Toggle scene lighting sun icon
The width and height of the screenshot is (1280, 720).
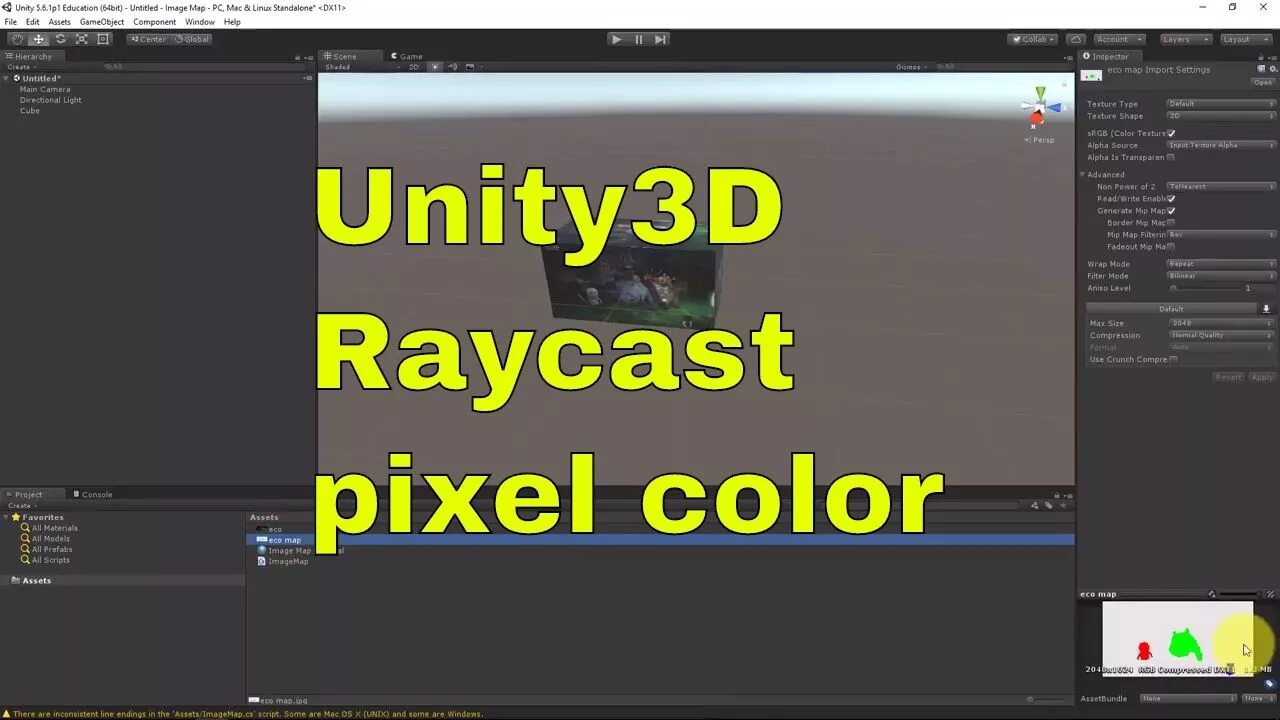click(x=436, y=67)
